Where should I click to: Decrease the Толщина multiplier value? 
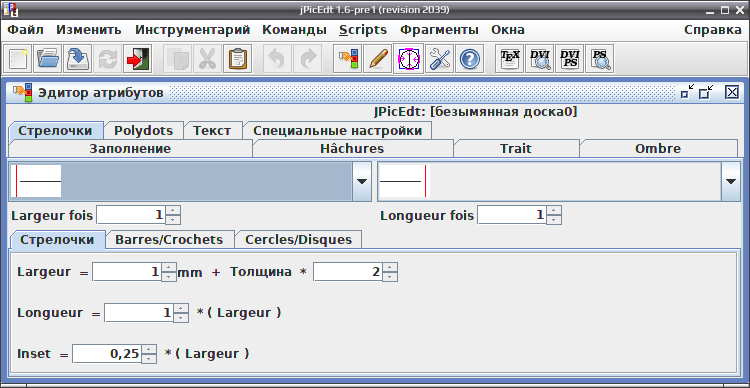pos(390,277)
